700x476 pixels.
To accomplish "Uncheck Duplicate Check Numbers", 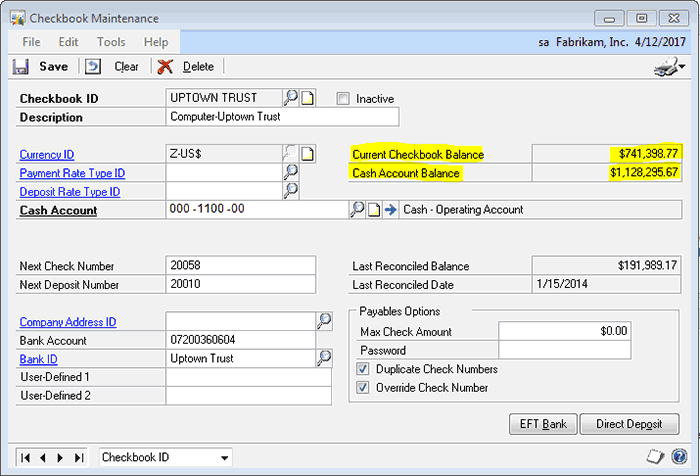I will tap(362, 369).
